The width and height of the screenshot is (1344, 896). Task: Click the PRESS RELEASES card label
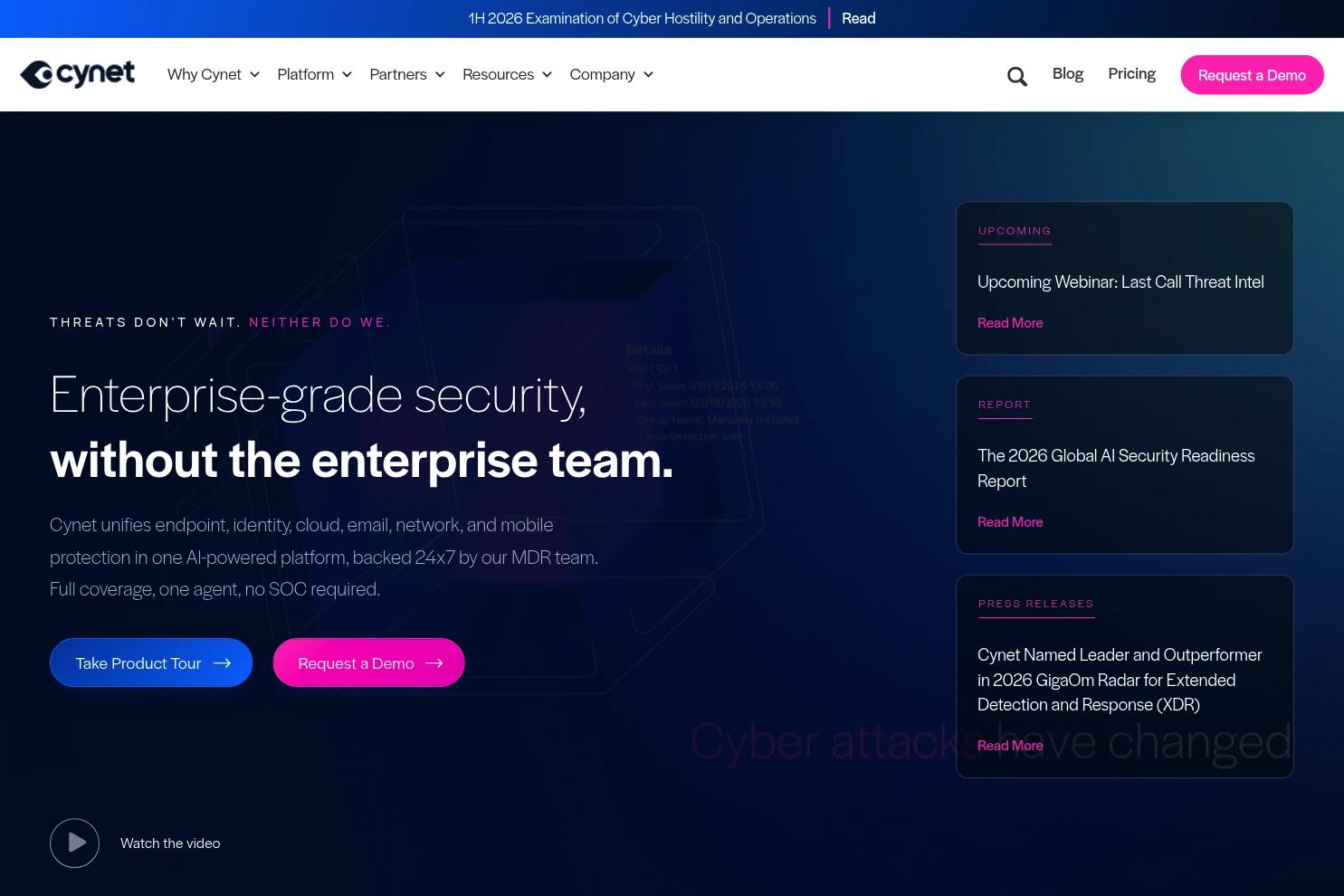pyautogui.click(x=1036, y=604)
